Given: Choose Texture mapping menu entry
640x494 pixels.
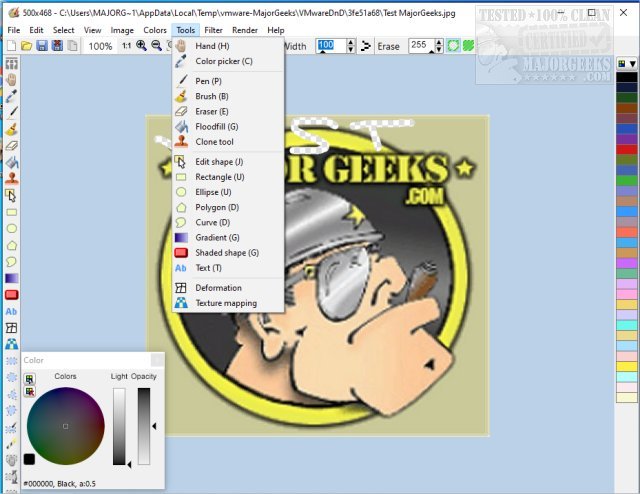Looking at the screenshot, I should (x=228, y=303).
